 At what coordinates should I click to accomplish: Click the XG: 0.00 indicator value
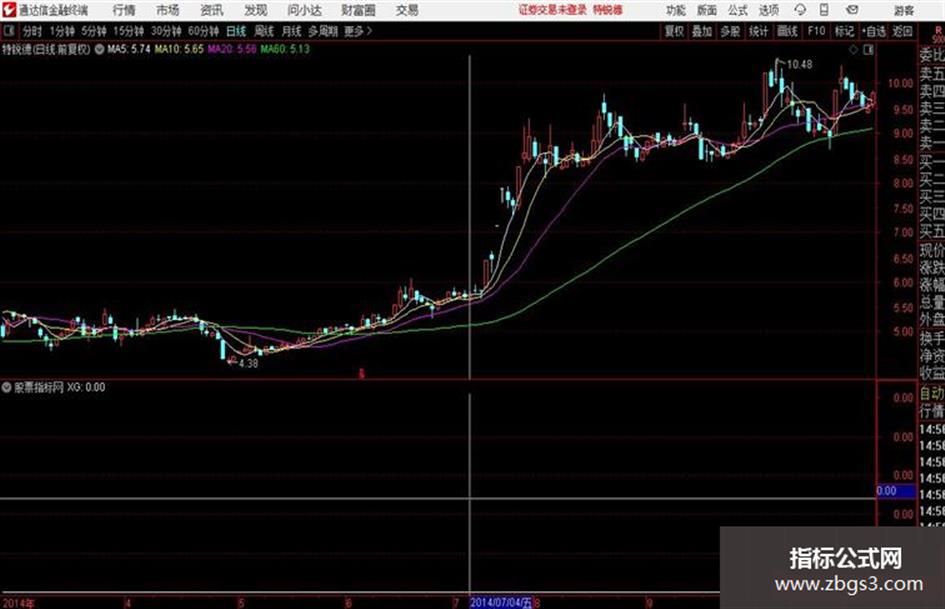pos(86,387)
